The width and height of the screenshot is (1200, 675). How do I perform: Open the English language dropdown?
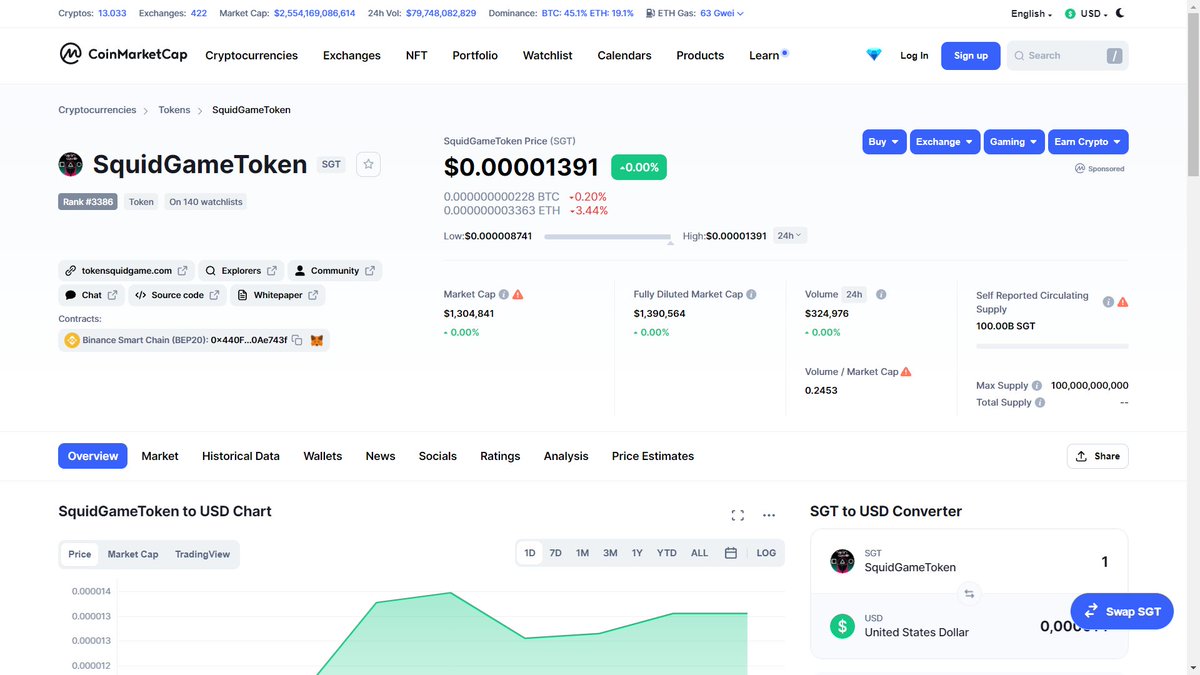pos(1032,13)
